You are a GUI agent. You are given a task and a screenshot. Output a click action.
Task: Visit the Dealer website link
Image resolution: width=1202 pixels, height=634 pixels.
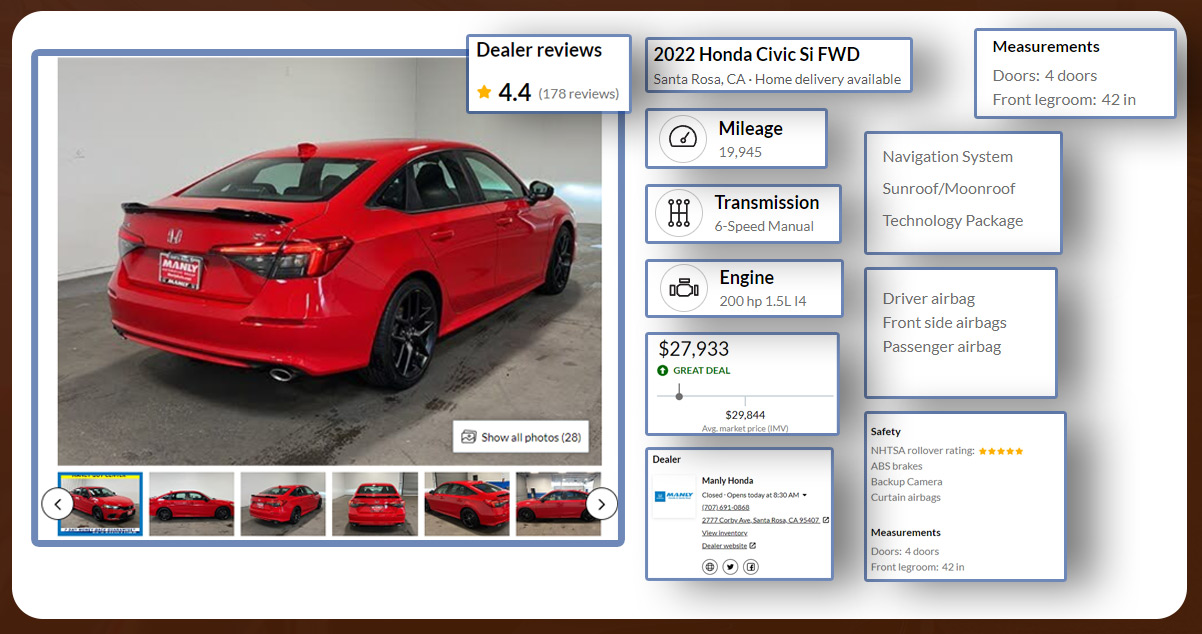pos(725,546)
